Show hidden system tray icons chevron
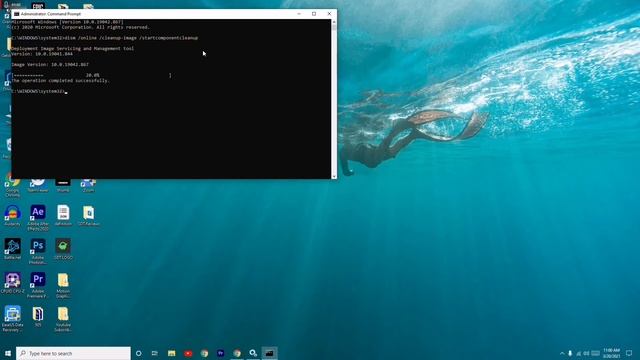Viewport: 640px width, 360px height. (562, 353)
